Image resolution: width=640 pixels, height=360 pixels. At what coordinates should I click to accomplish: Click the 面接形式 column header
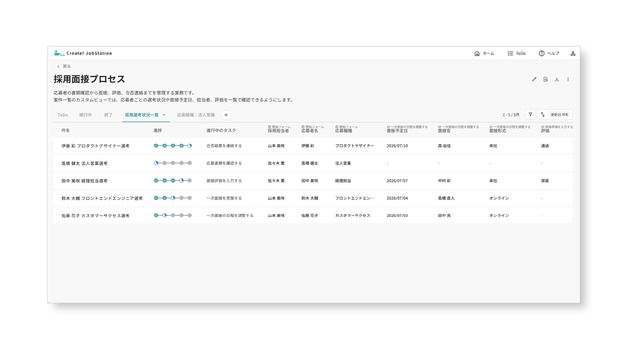498,131
